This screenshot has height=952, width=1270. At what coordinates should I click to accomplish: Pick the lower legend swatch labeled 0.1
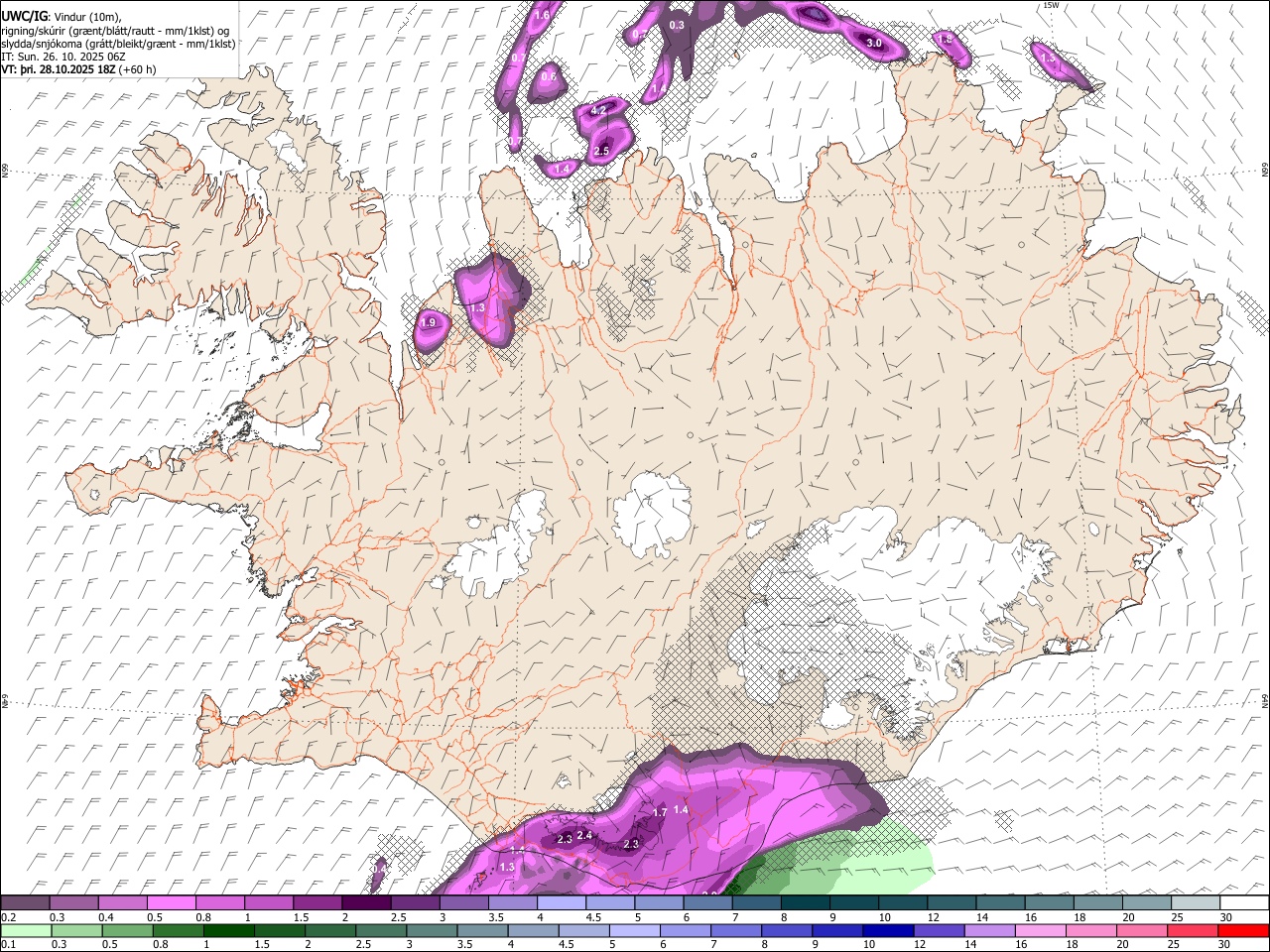click(x=26, y=930)
